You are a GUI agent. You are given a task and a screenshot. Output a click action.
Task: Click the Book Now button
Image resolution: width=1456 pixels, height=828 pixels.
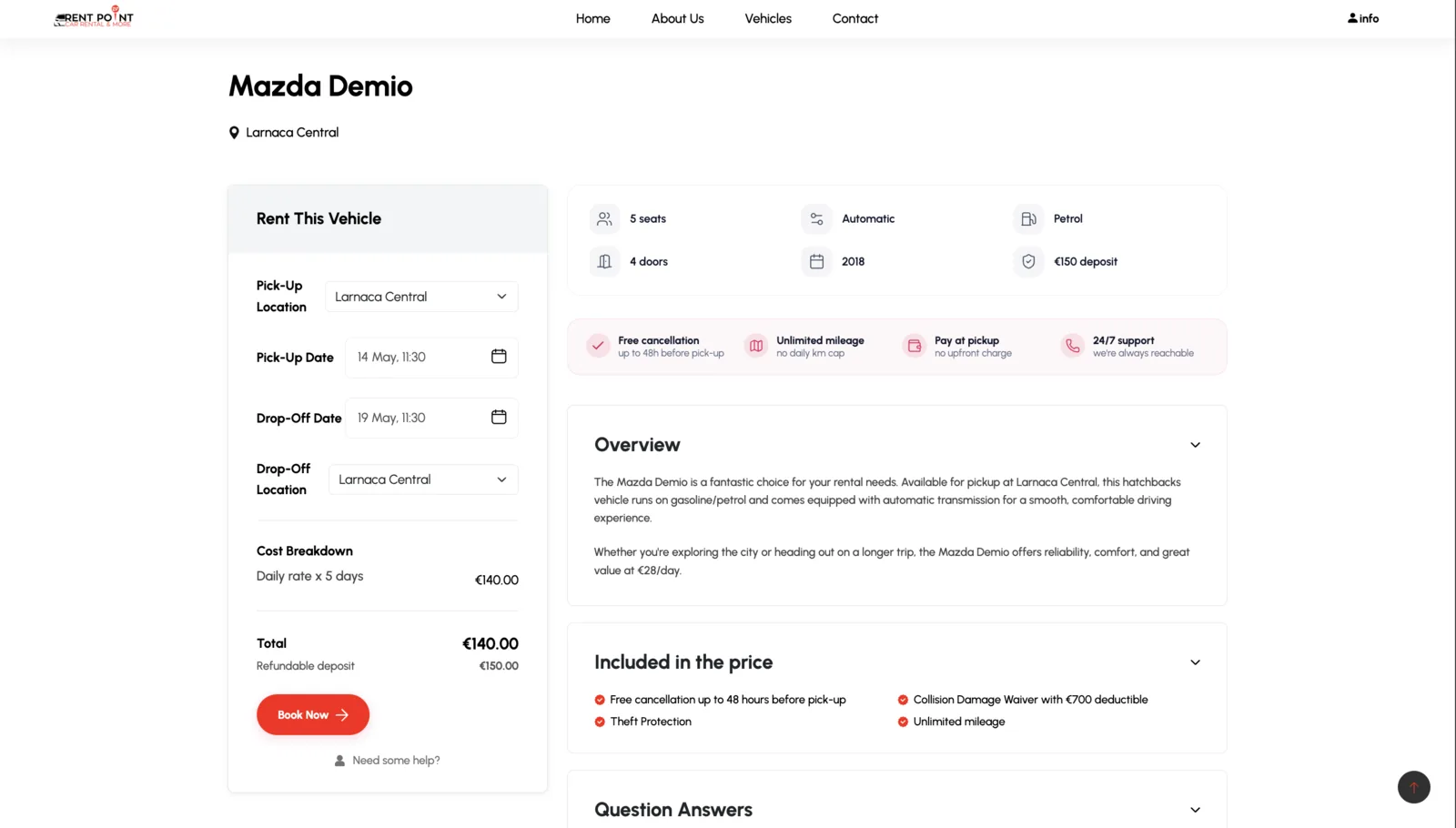pyautogui.click(x=313, y=715)
